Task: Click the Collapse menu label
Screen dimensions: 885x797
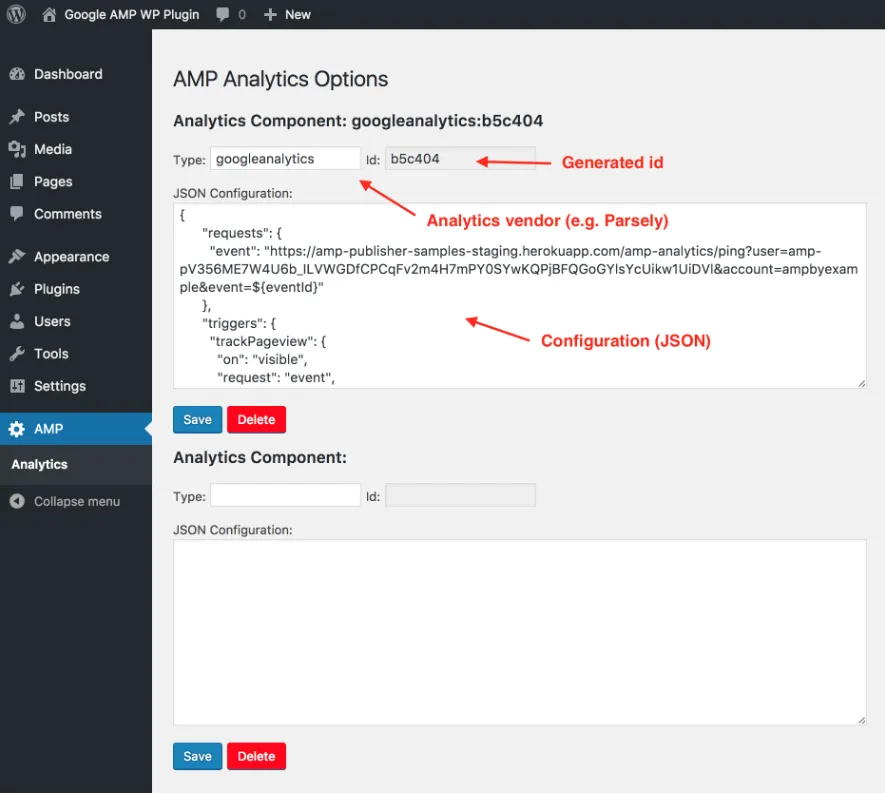Action: 77,501
